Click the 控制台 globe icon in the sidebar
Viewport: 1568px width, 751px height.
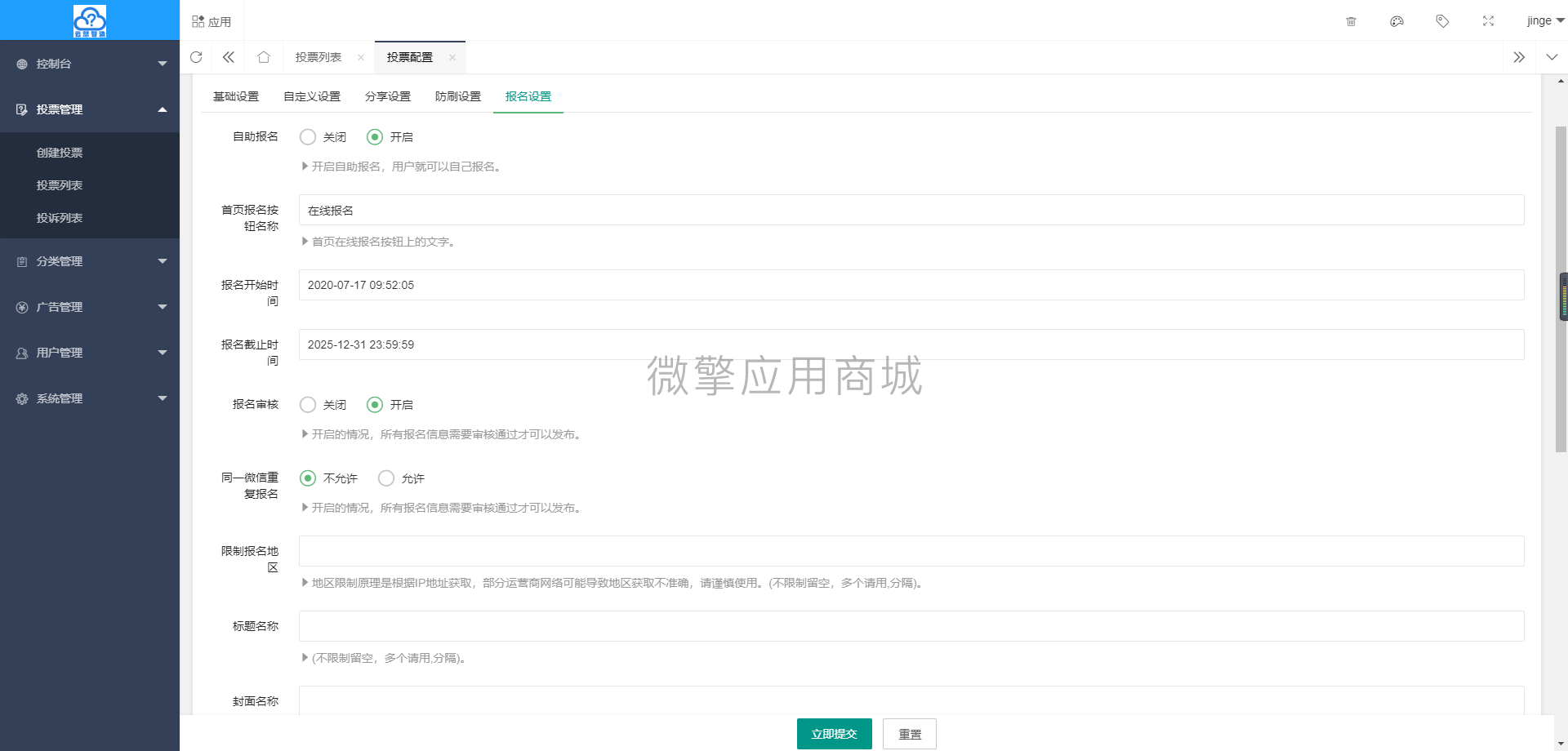[22, 64]
